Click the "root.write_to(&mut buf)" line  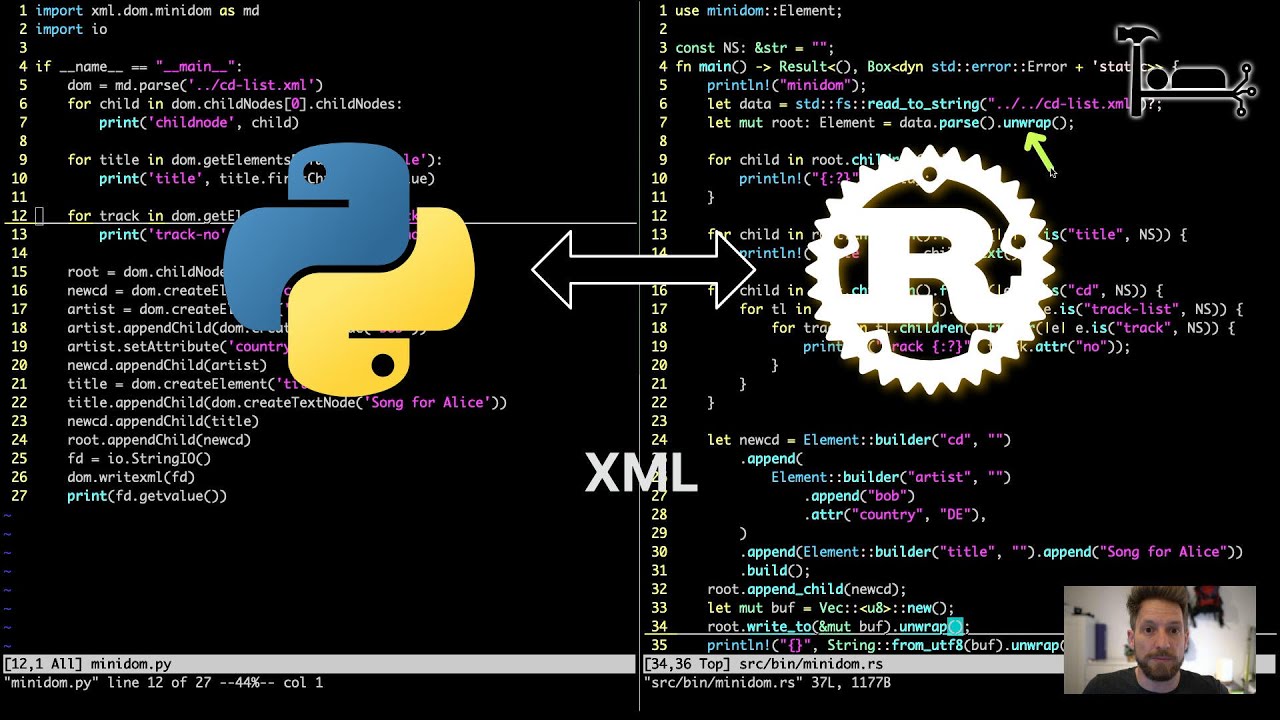(x=839, y=627)
